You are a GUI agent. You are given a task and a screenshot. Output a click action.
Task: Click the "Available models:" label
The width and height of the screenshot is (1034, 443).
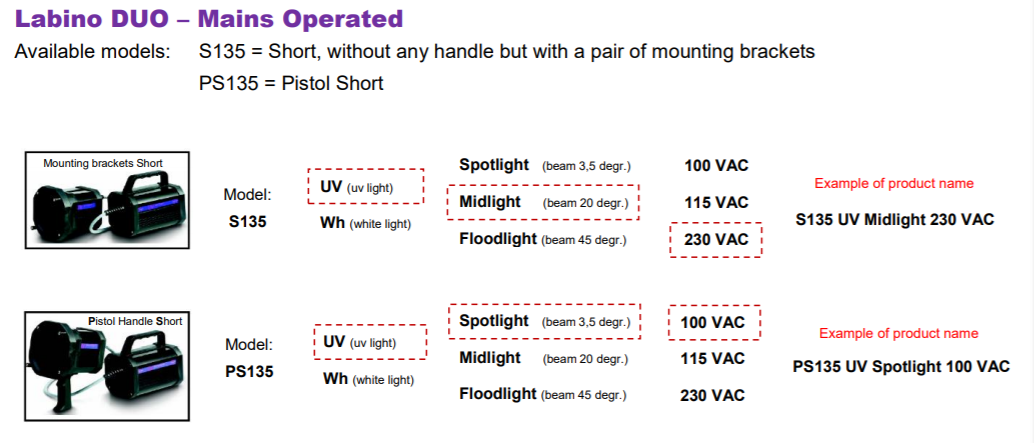[x=92, y=51]
